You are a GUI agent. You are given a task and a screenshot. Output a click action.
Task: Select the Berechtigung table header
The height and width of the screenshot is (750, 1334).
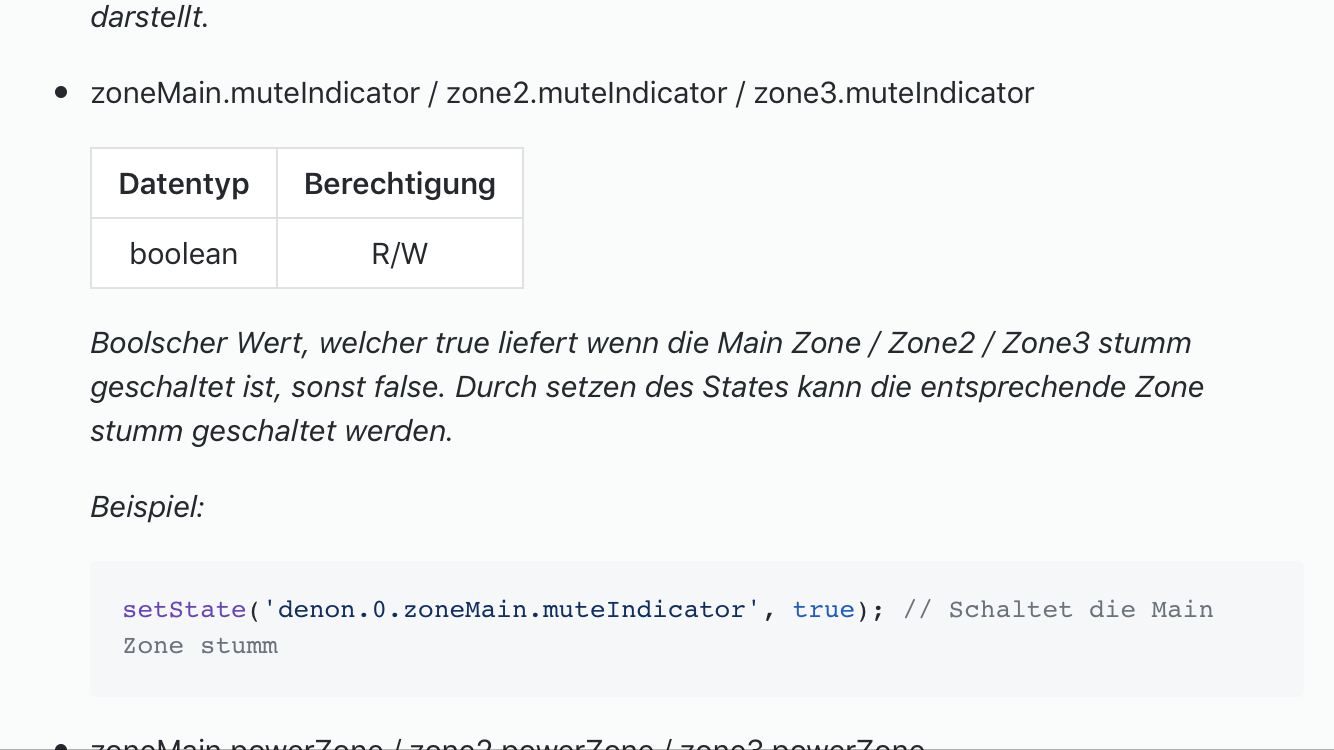click(400, 184)
